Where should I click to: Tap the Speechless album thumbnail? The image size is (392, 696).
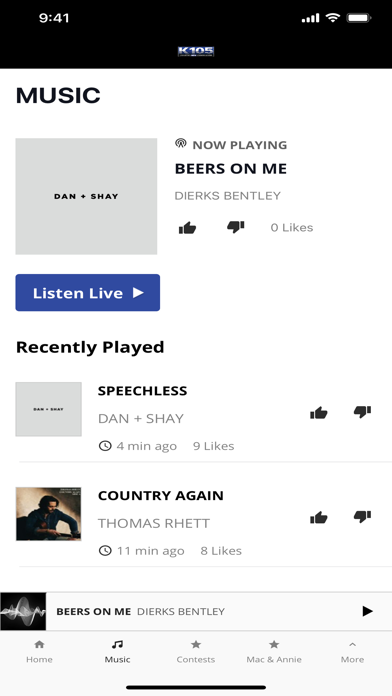click(48, 409)
